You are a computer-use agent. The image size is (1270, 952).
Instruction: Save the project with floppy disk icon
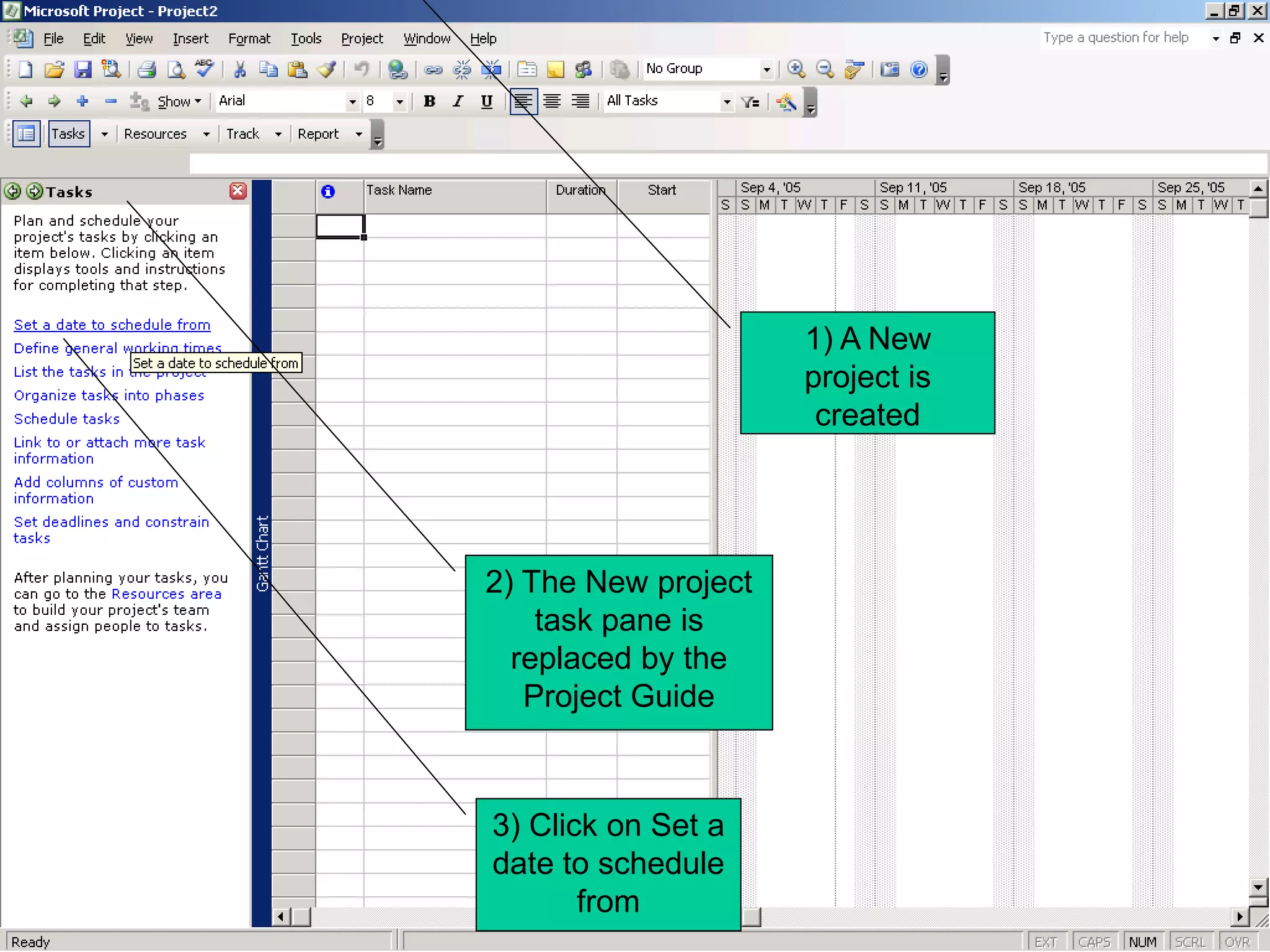[x=83, y=69]
